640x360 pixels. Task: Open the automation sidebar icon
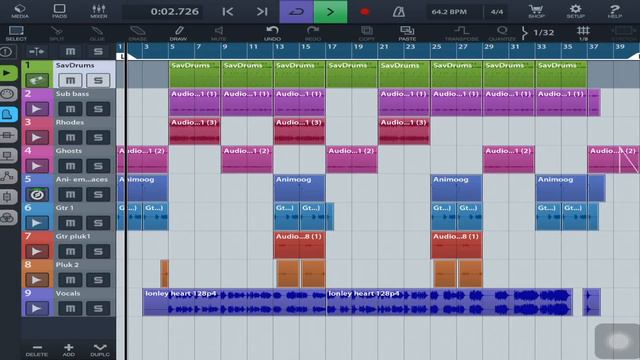pos(8,177)
